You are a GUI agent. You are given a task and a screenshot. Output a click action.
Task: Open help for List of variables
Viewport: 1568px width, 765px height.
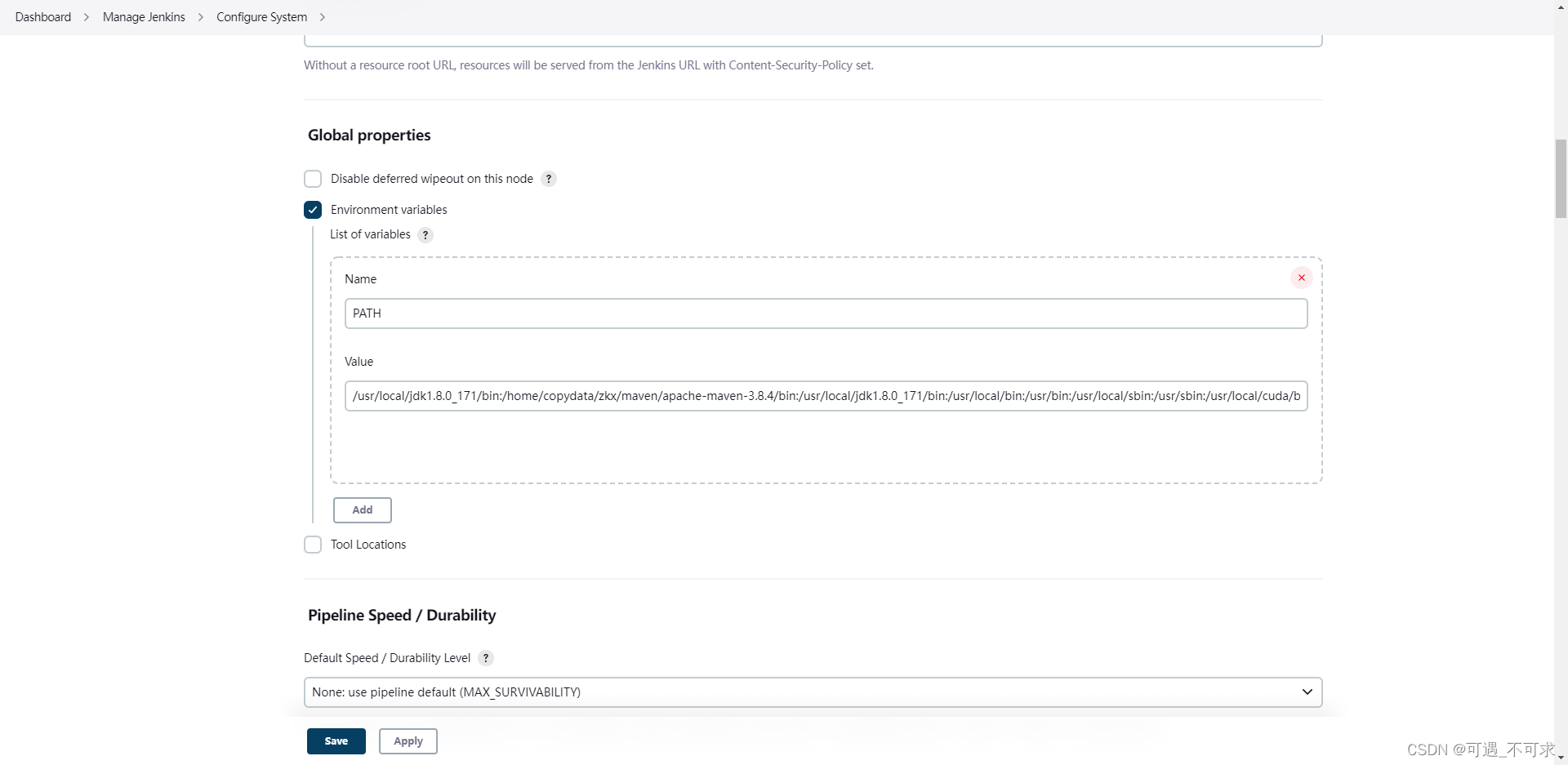coord(425,235)
